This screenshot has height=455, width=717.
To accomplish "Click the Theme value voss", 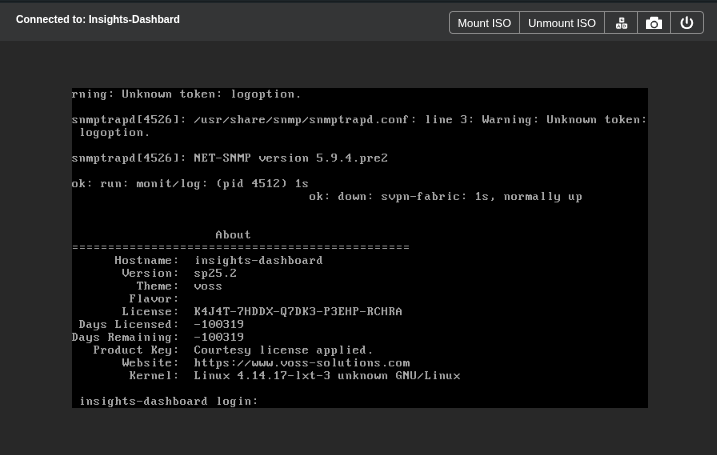I will coord(208,286).
